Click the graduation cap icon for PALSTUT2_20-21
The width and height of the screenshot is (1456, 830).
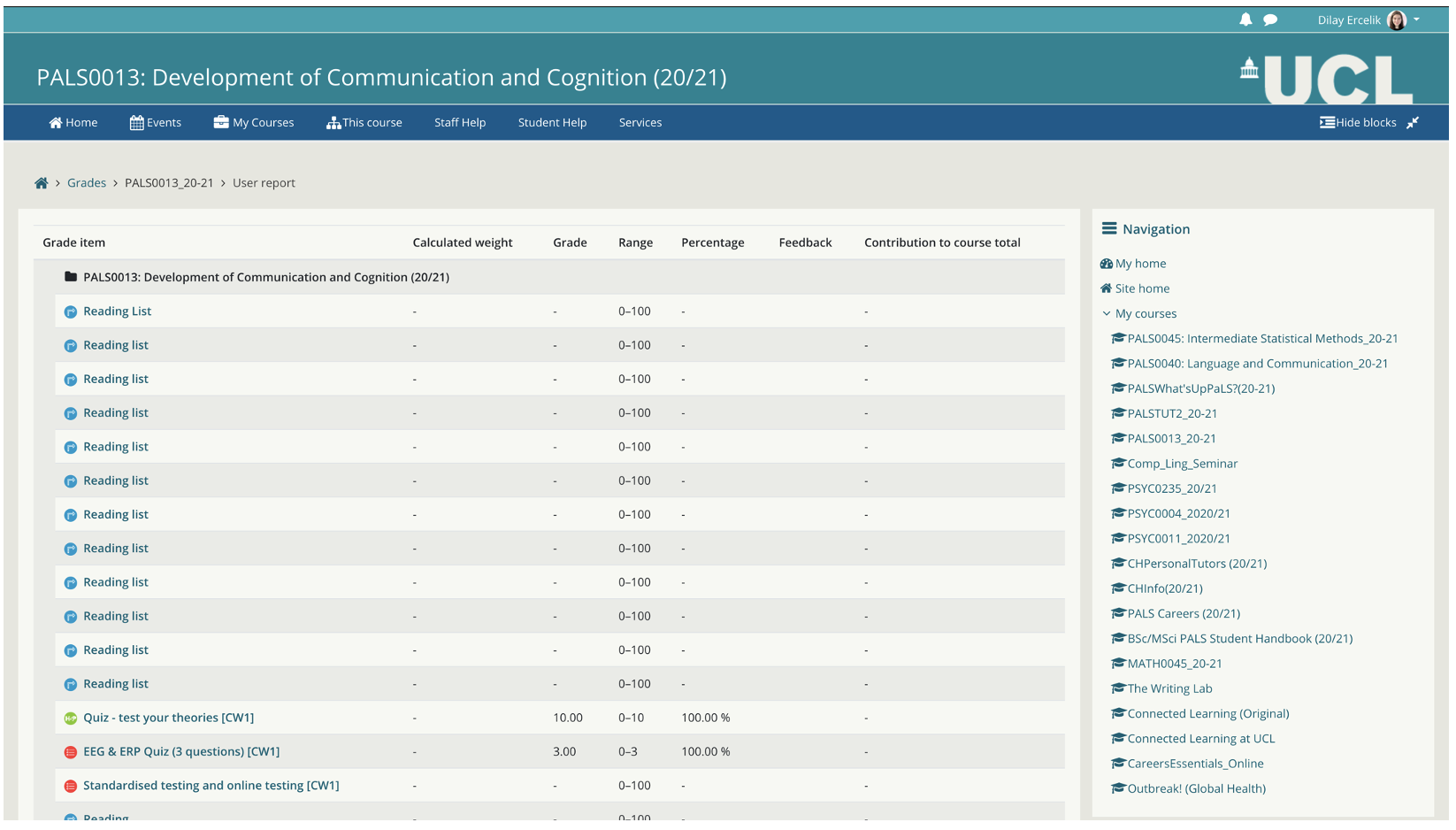pos(1118,413)
